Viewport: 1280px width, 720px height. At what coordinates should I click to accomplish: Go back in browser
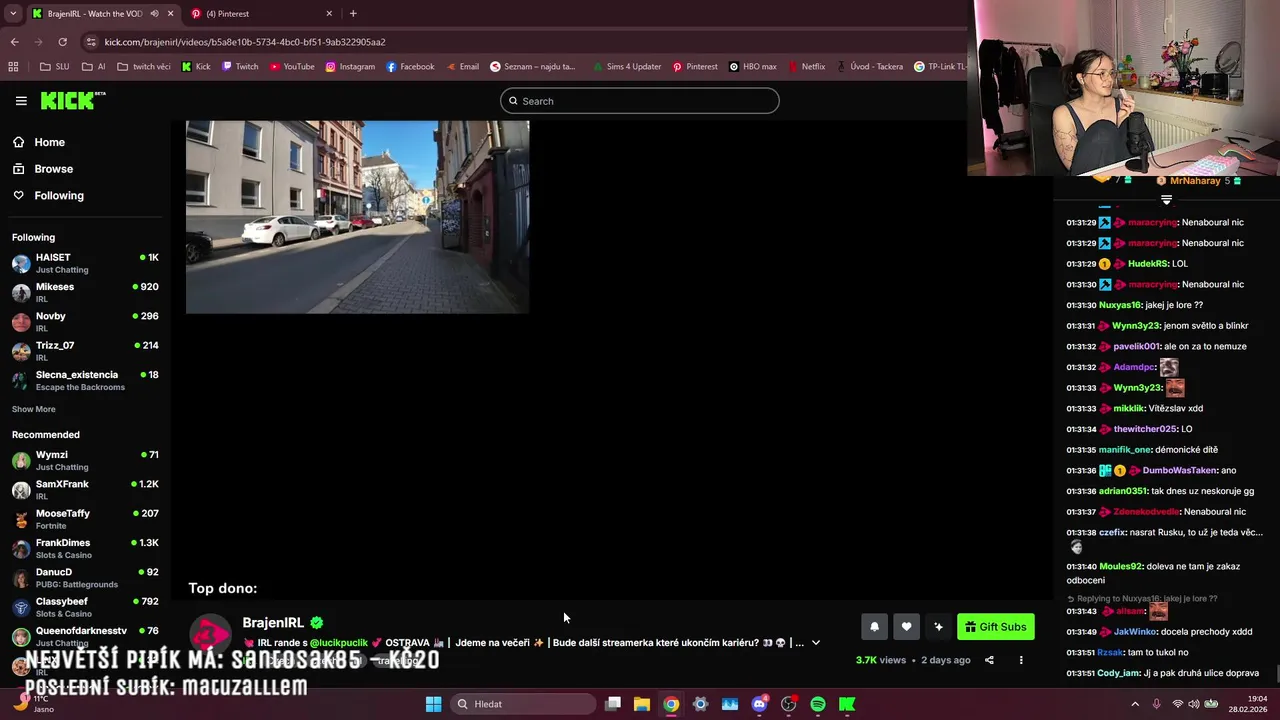[14, 42]
